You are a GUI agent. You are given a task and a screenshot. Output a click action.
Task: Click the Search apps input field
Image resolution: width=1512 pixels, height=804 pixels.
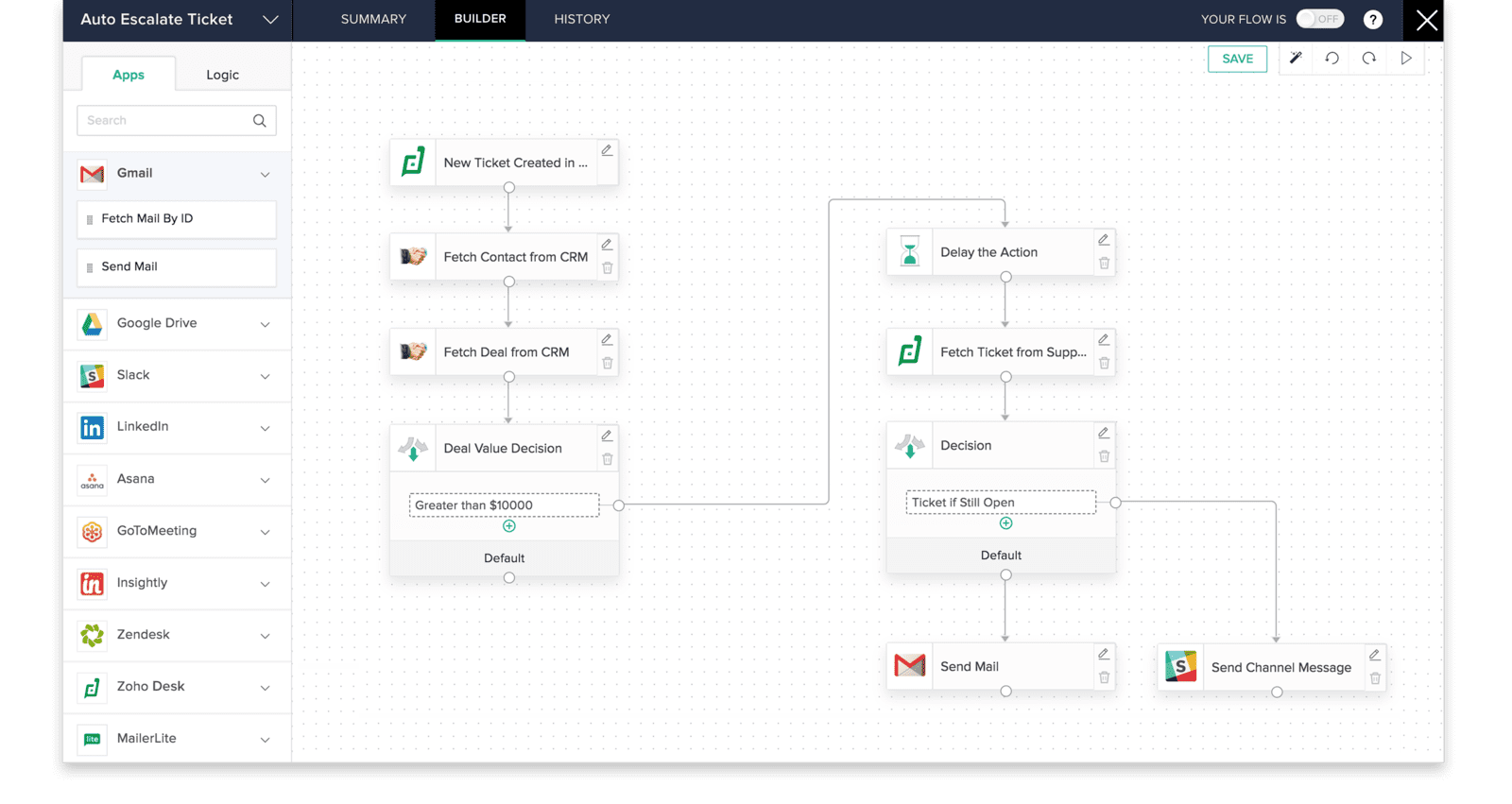(177, 120)
